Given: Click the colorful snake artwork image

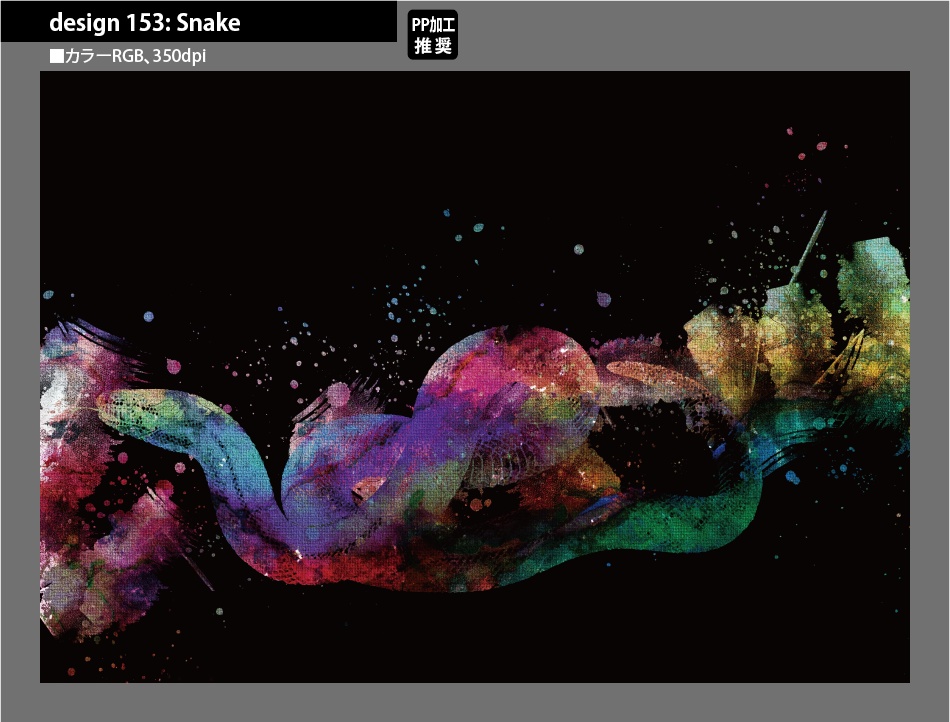Looking at the screenshot, I should pos(475,377).
